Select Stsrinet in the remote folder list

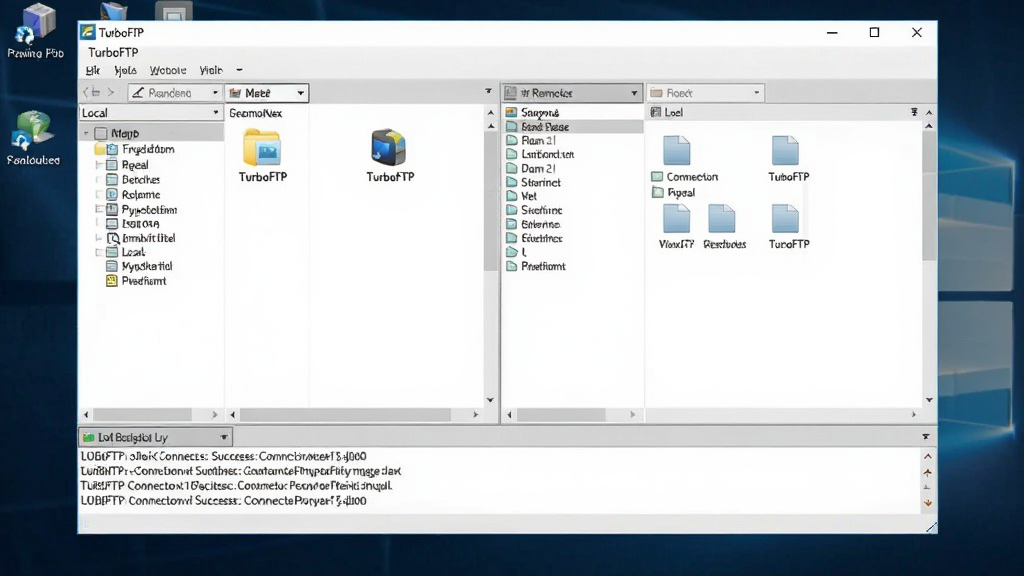541,183
